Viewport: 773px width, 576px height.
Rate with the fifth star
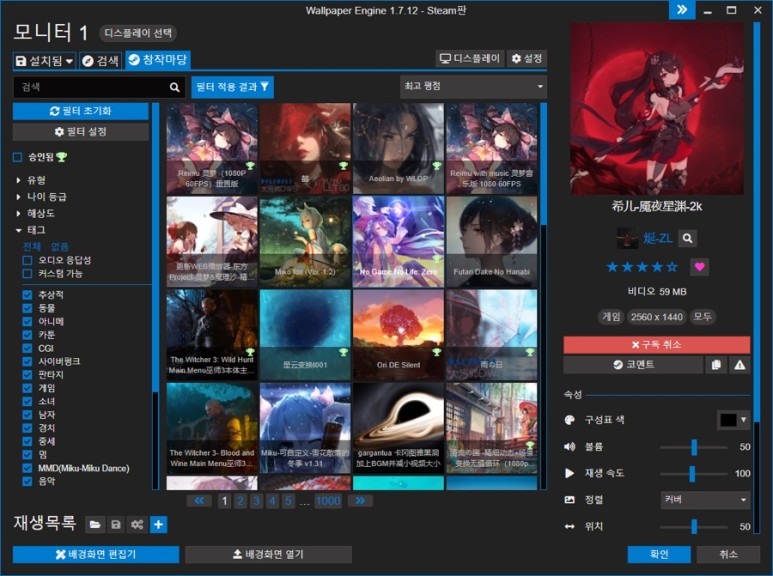tap(672, 267)
